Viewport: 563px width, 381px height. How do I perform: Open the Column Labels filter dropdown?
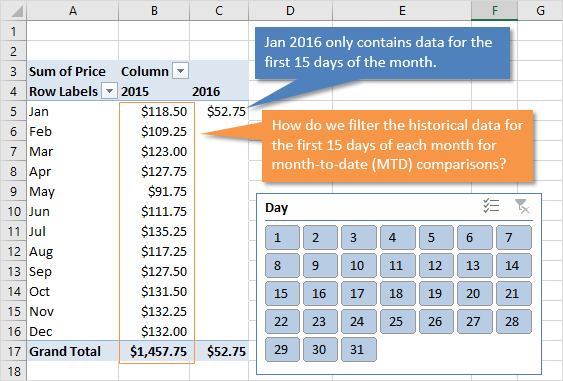180,71
